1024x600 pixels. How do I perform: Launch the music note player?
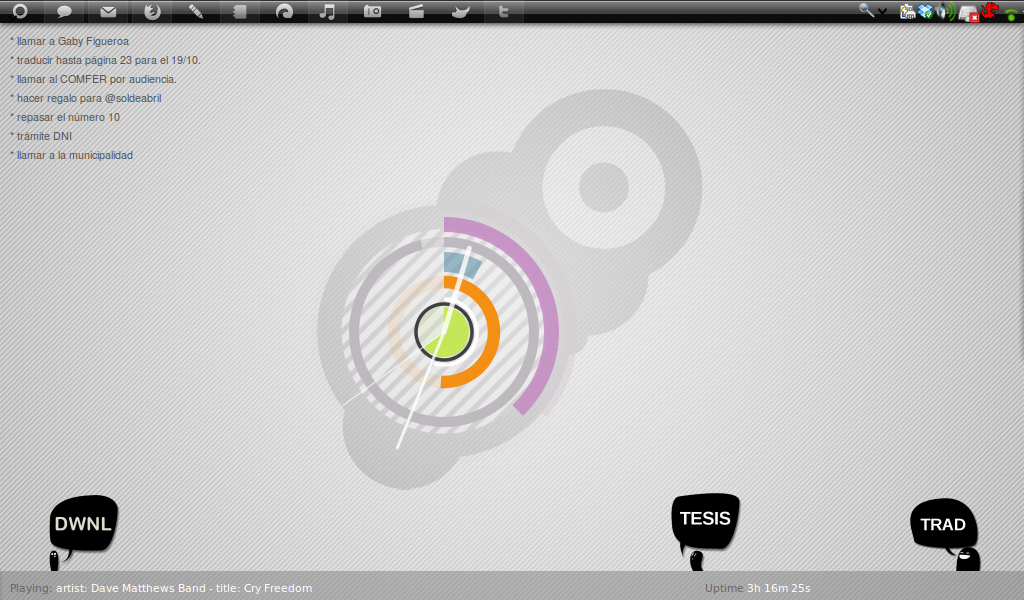[x=327, y=12]
